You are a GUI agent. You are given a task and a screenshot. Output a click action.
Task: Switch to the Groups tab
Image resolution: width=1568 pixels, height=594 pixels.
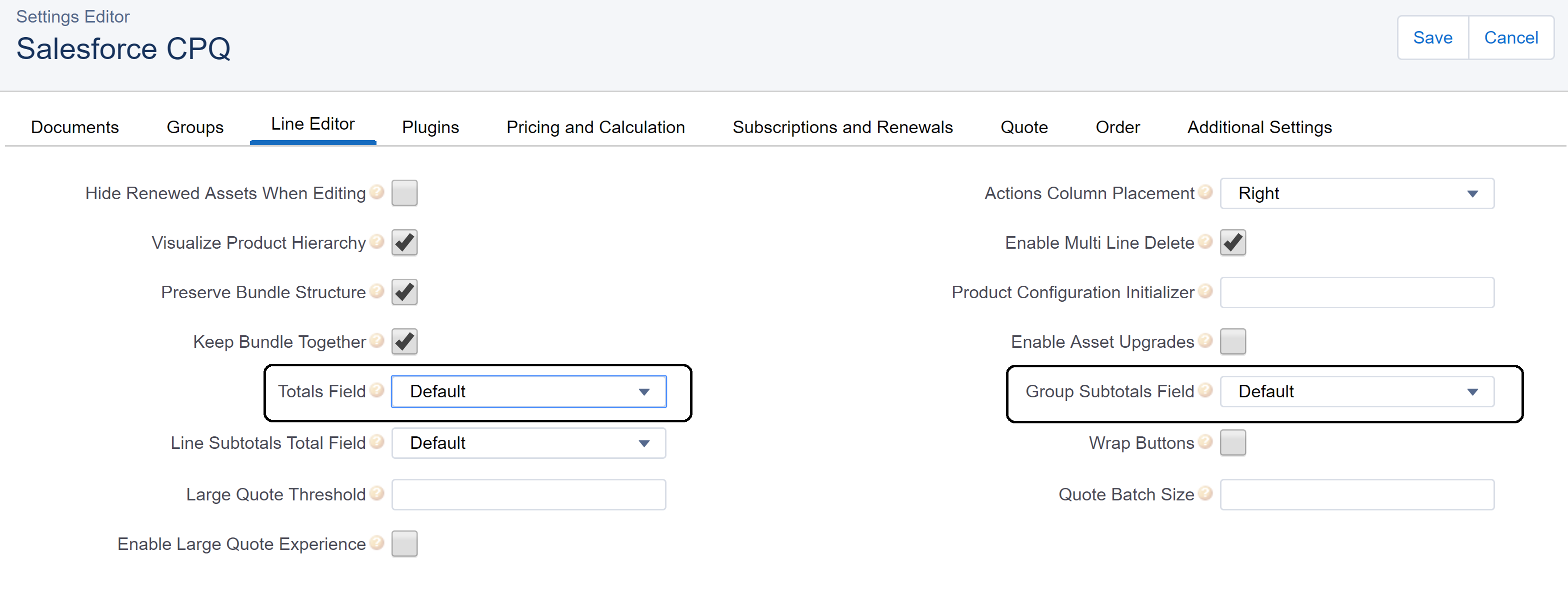(x=195, y=127)
